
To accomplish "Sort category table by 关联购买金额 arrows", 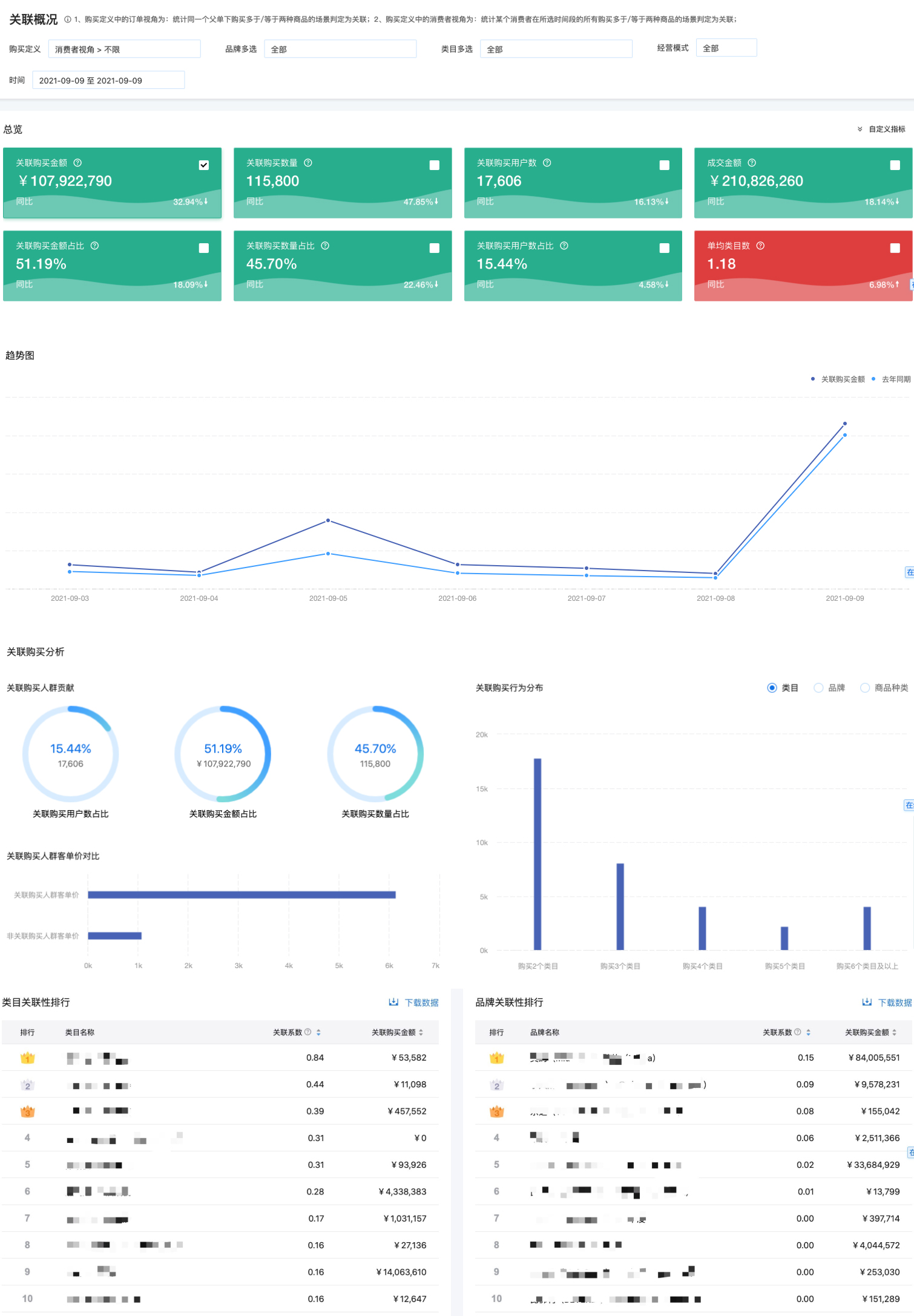I will 421,1032.
